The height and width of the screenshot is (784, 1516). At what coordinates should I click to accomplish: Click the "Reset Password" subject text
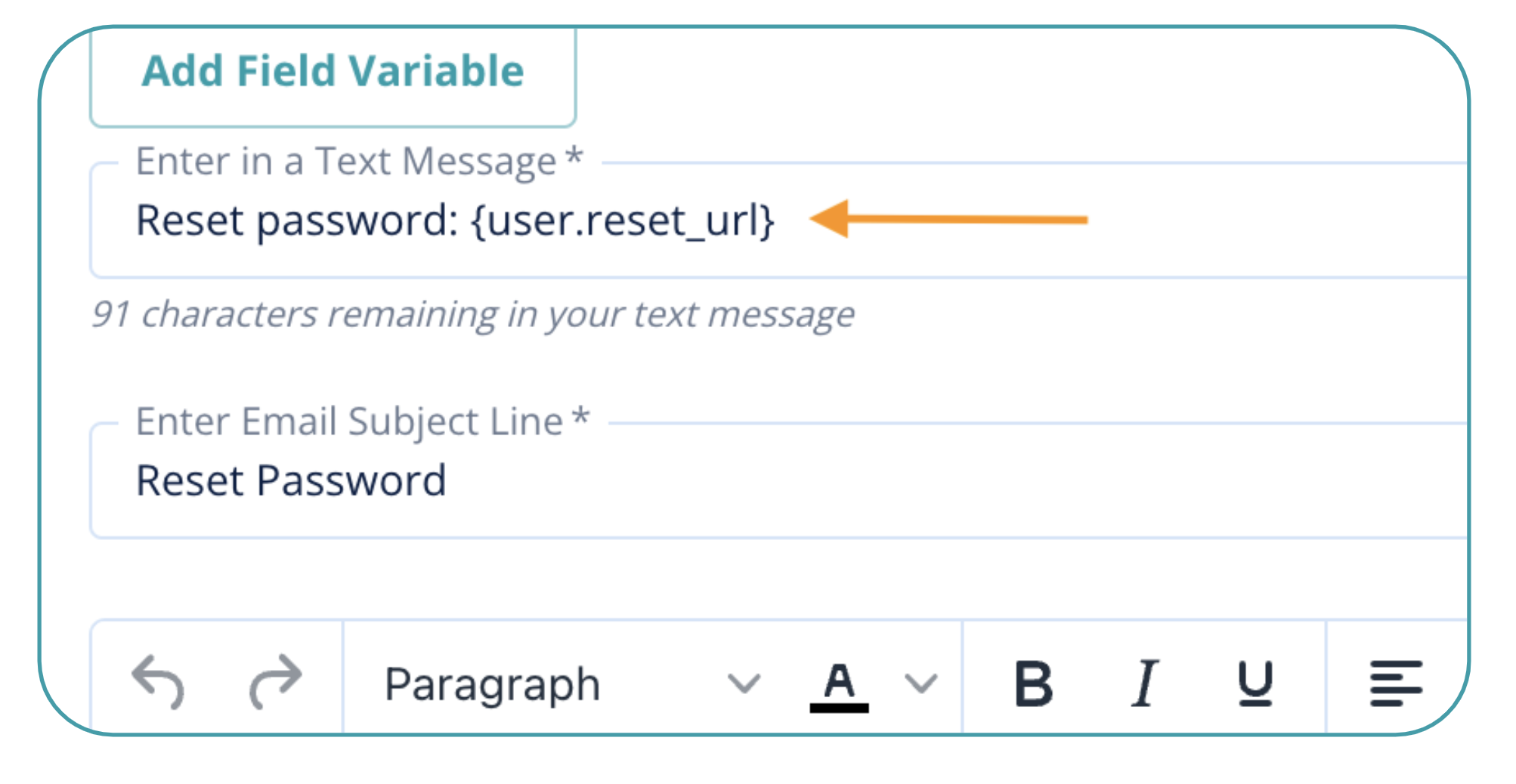(291, 481)
